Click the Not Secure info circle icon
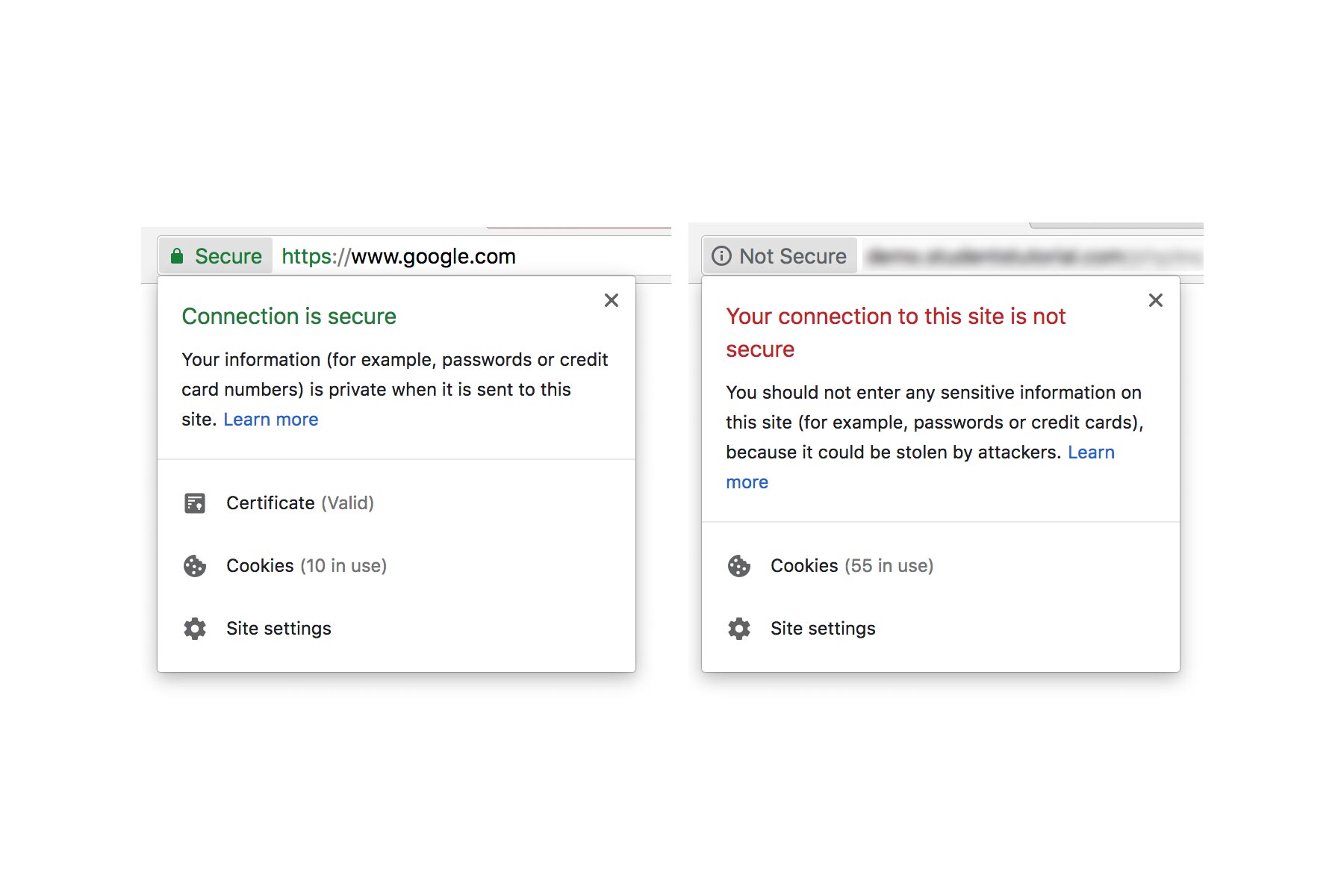 [x=721, y=257]
